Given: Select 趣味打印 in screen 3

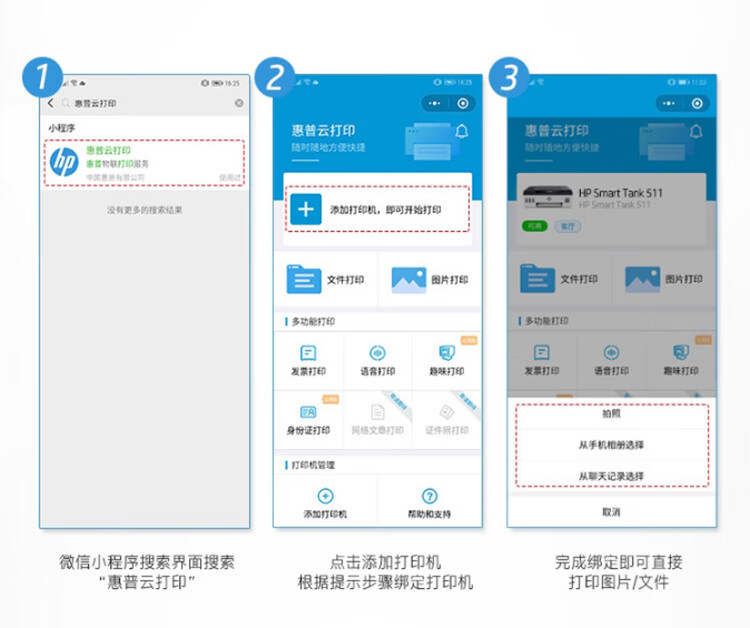Looking at the screenshot, I should point(681,360).
